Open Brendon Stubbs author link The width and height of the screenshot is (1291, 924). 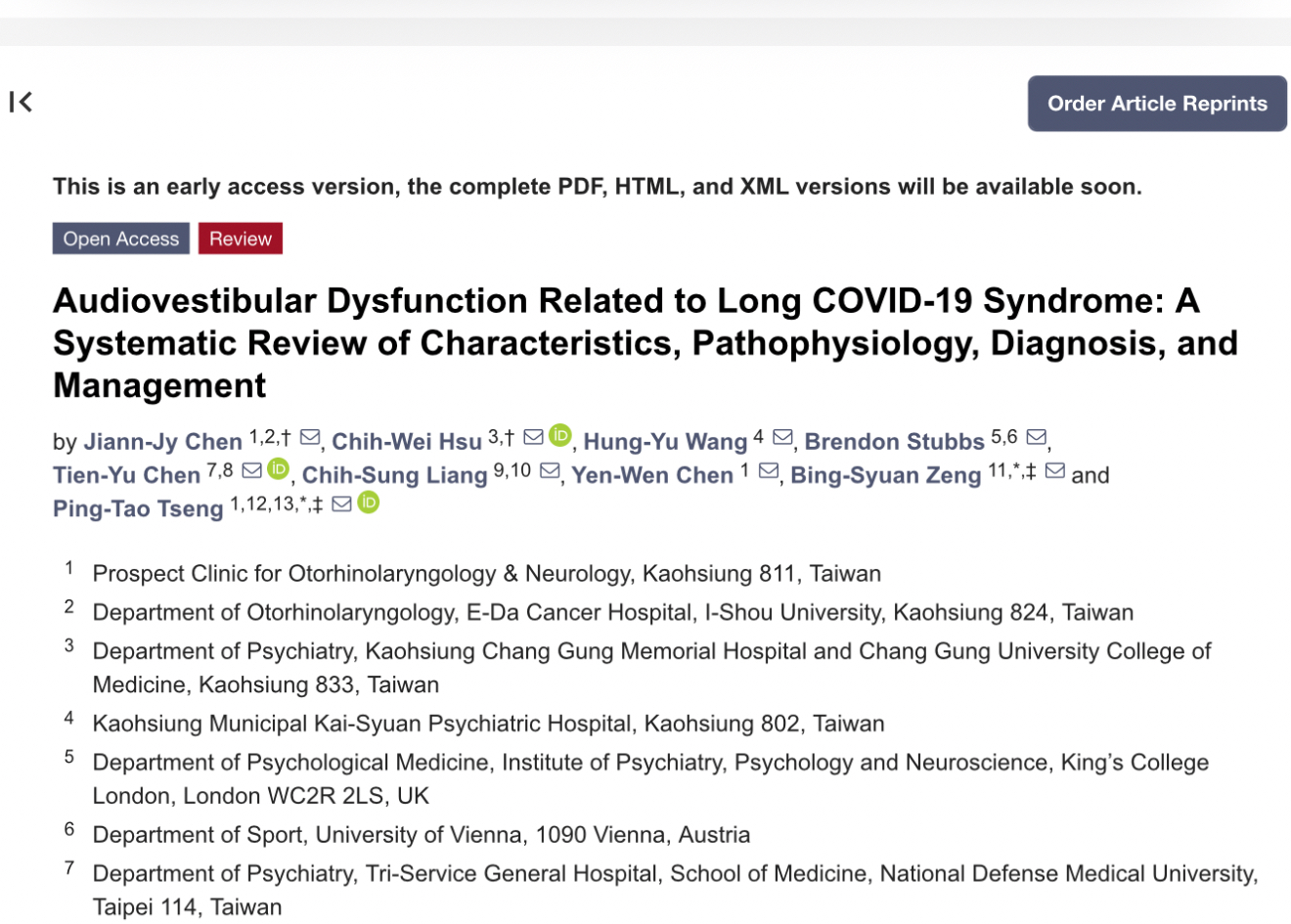coord(894,442)
